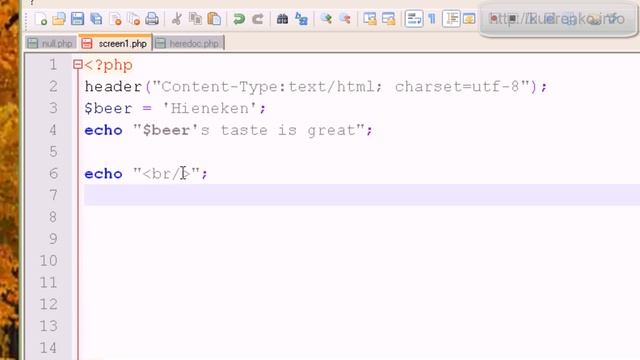Cut selection with the scissors icon

177,19
